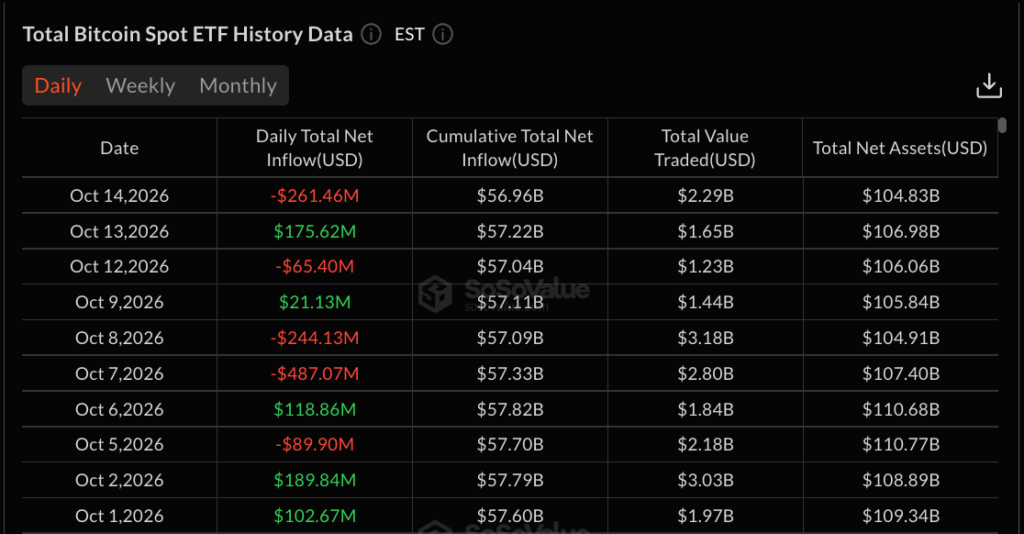
Task: Click the Total Net Assets(USD) header
Action: coord(901,148)
